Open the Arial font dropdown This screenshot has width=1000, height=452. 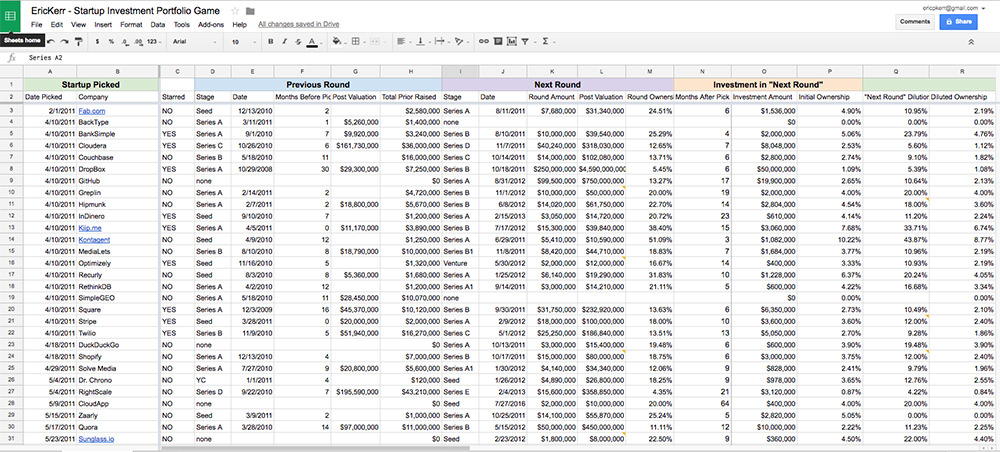[x=195, y=41]
